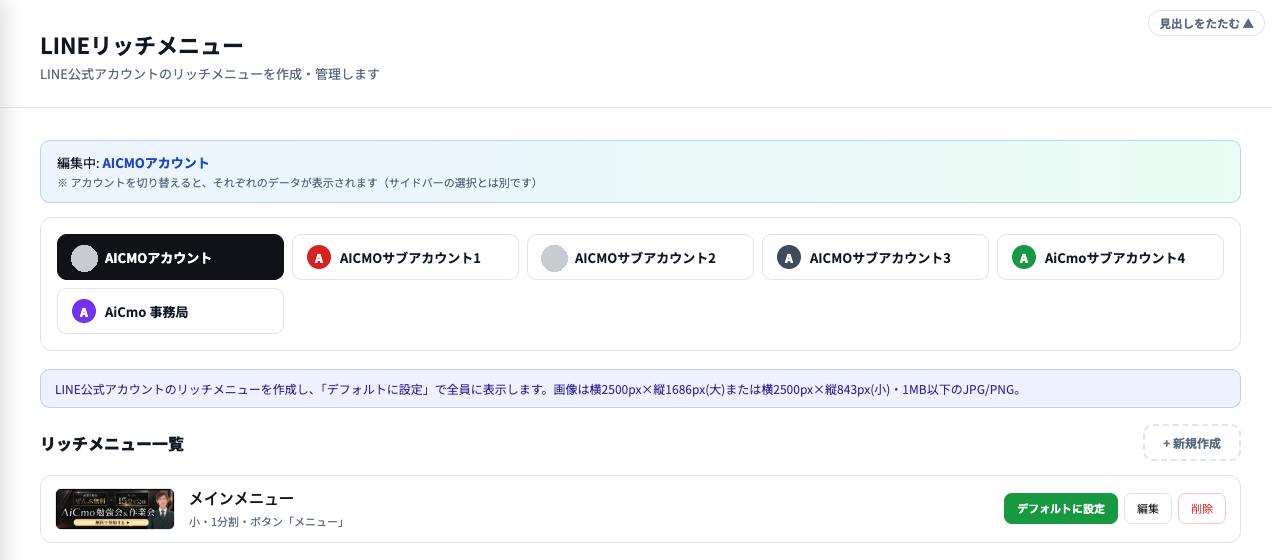
Task: Open the メインメニュー thumbnail image
Action: pos(115,509)
